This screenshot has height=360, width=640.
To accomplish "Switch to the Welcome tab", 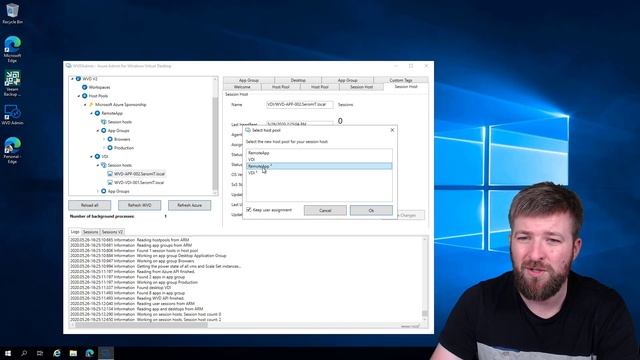I will 242,87.
